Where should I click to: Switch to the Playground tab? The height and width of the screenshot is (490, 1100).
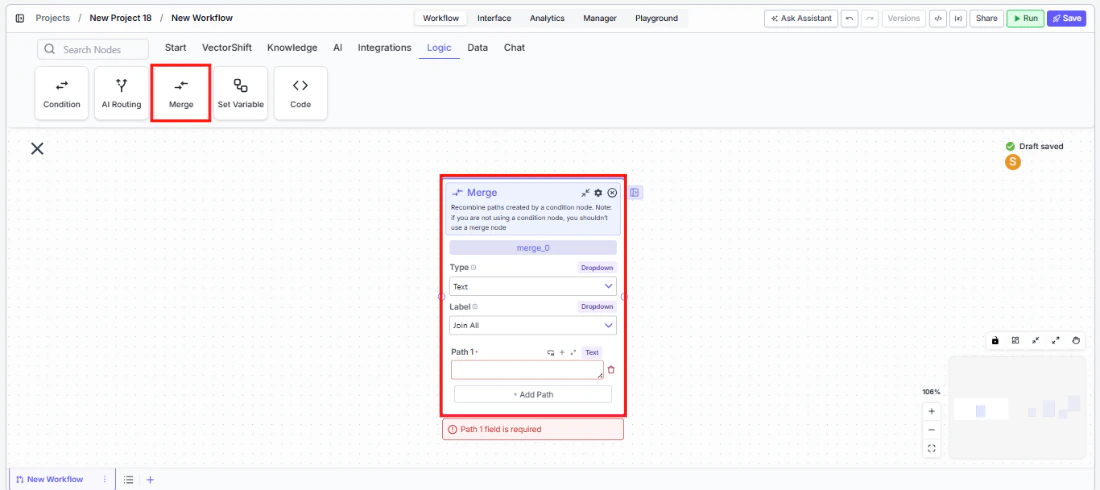pyautogui.click(x=657, y=18)
